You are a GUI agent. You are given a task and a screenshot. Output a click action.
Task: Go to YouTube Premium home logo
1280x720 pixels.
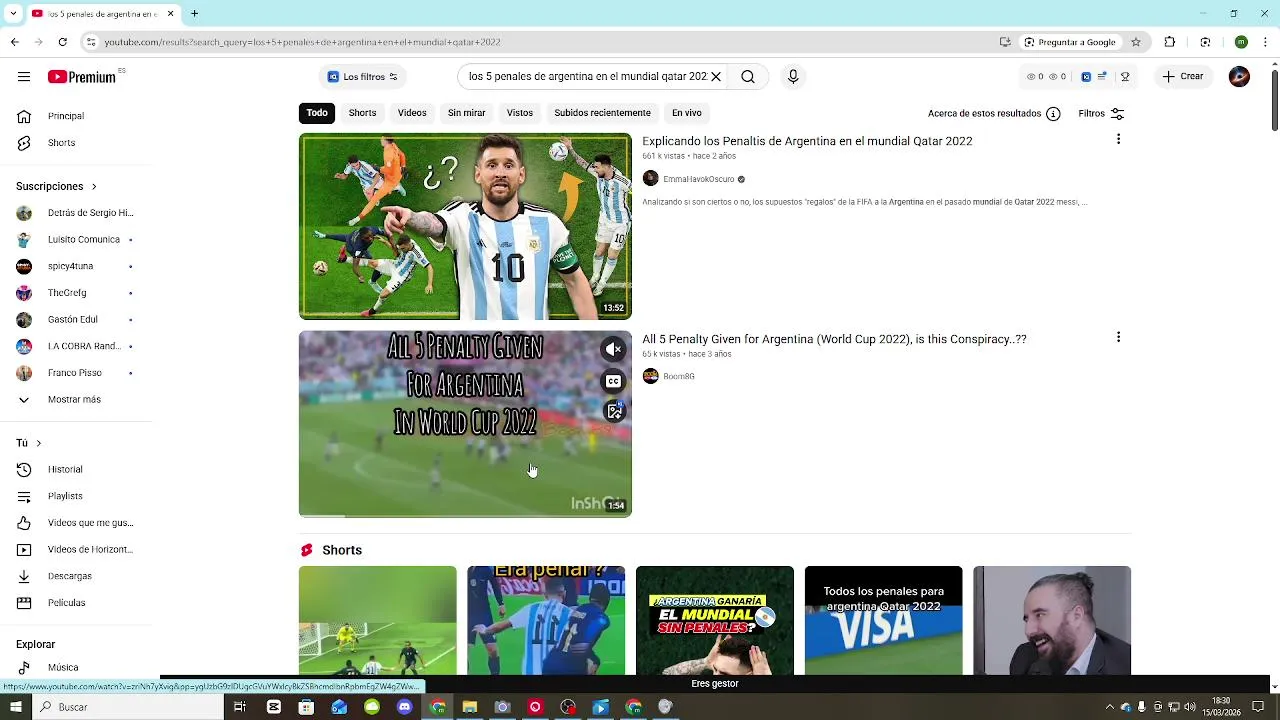(82, 77)
